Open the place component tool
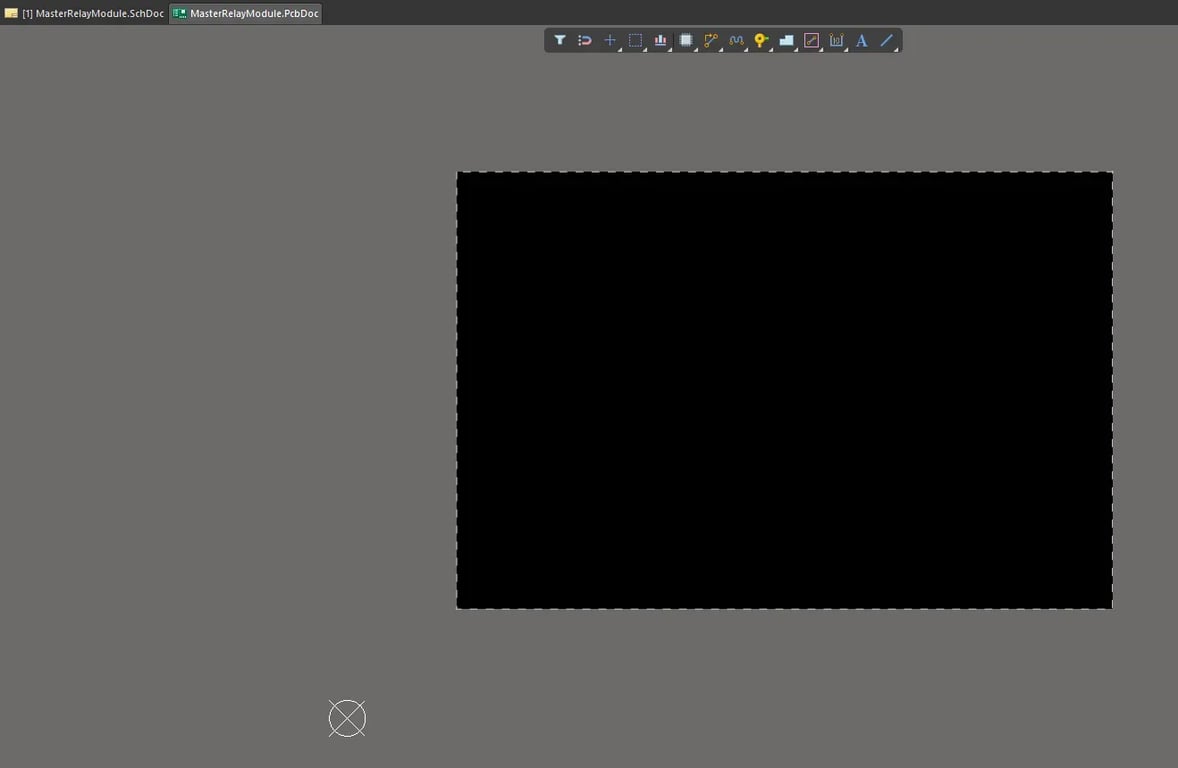This screenshot has width=1178, height=768. click(660, 40)
